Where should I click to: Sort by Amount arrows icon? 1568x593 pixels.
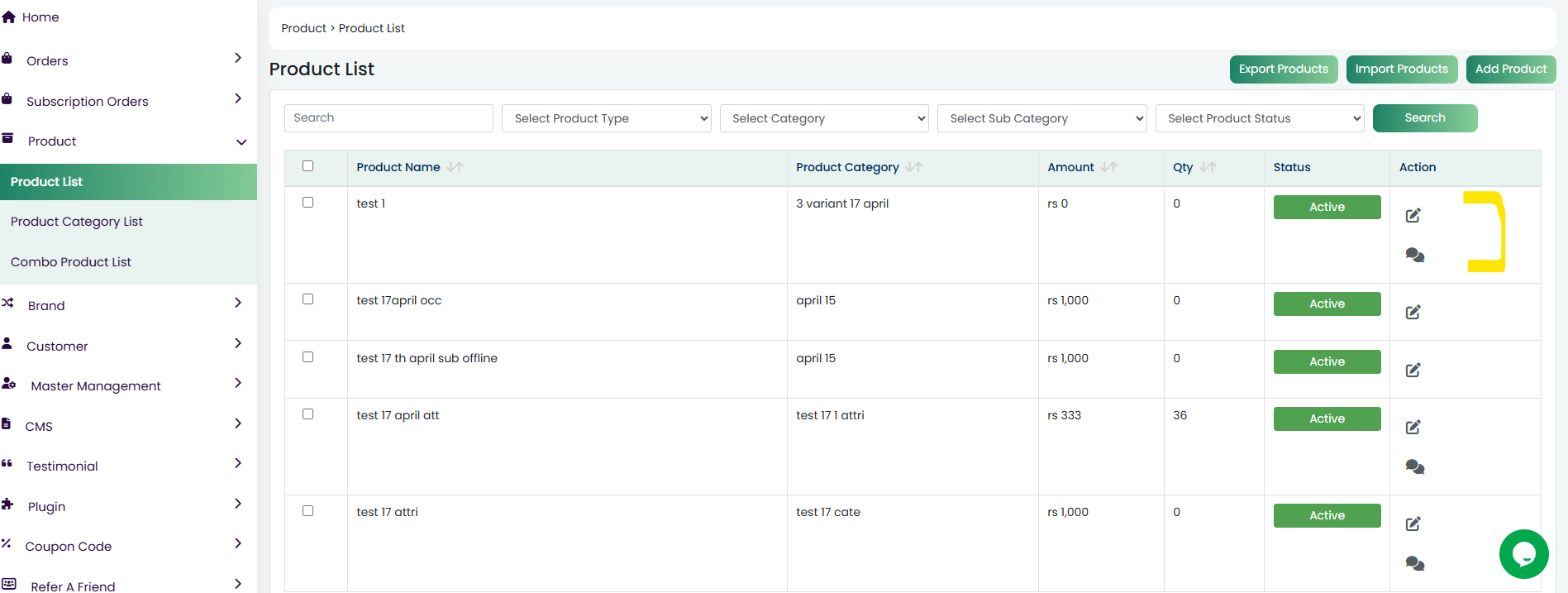pyautogui.click(x=1109, y=167)
